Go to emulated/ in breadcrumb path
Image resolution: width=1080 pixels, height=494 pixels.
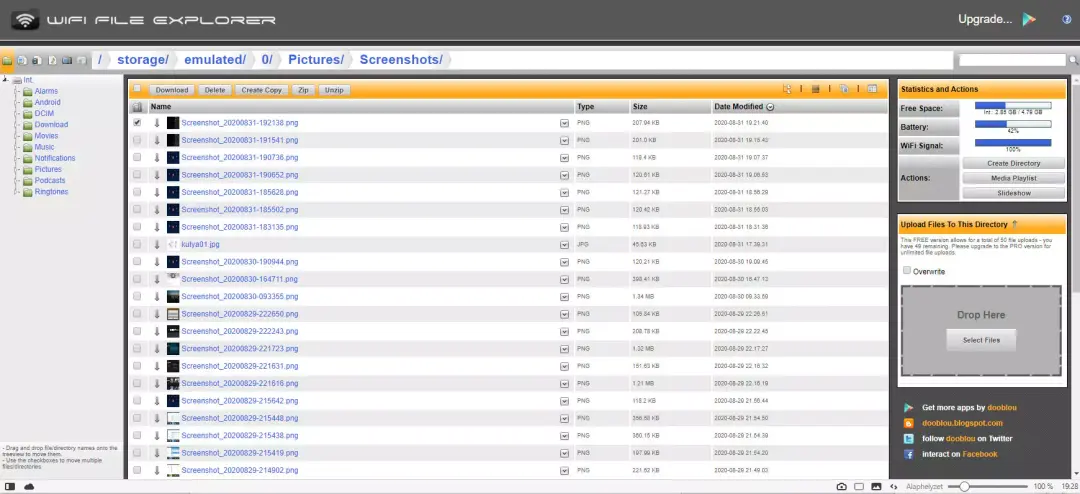pos(215,60)
